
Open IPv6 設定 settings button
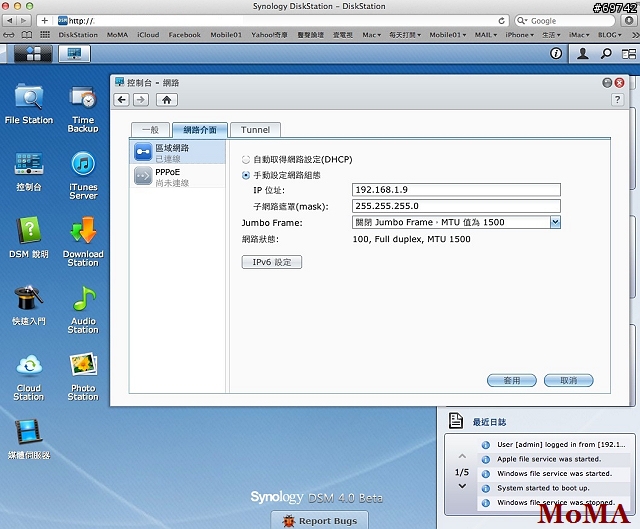click(x=271, y=262)
